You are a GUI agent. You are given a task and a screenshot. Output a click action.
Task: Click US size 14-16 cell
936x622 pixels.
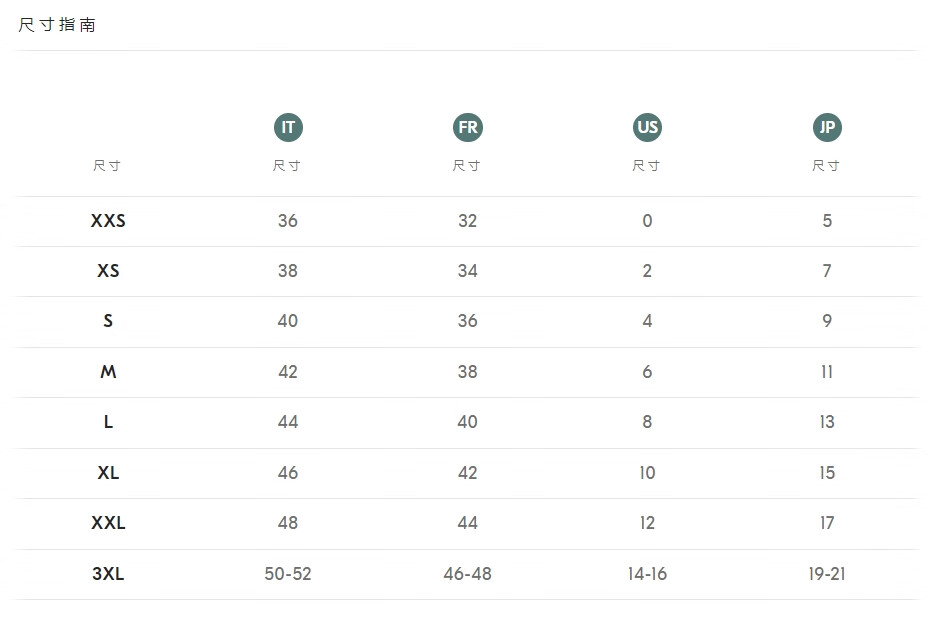647,574
